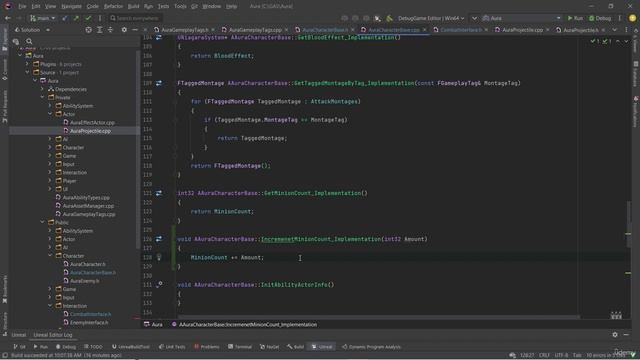Click gutter override icon at line 126
Viewport: 640px width, 360px height.
(159, 239)
